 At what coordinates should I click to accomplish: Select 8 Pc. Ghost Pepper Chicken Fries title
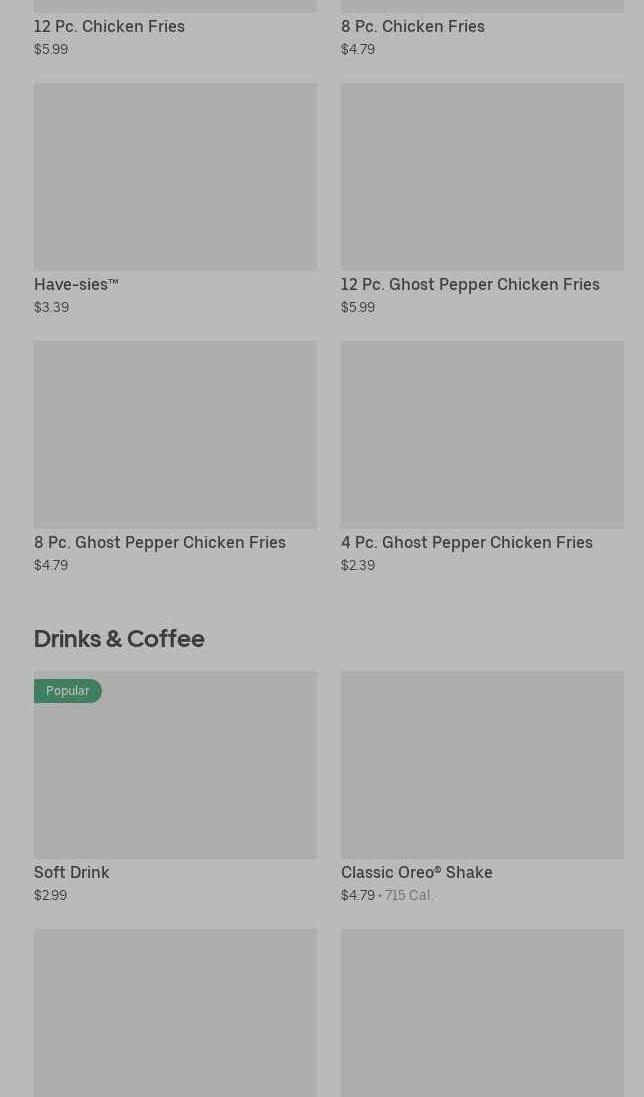[x=160, y=543]
